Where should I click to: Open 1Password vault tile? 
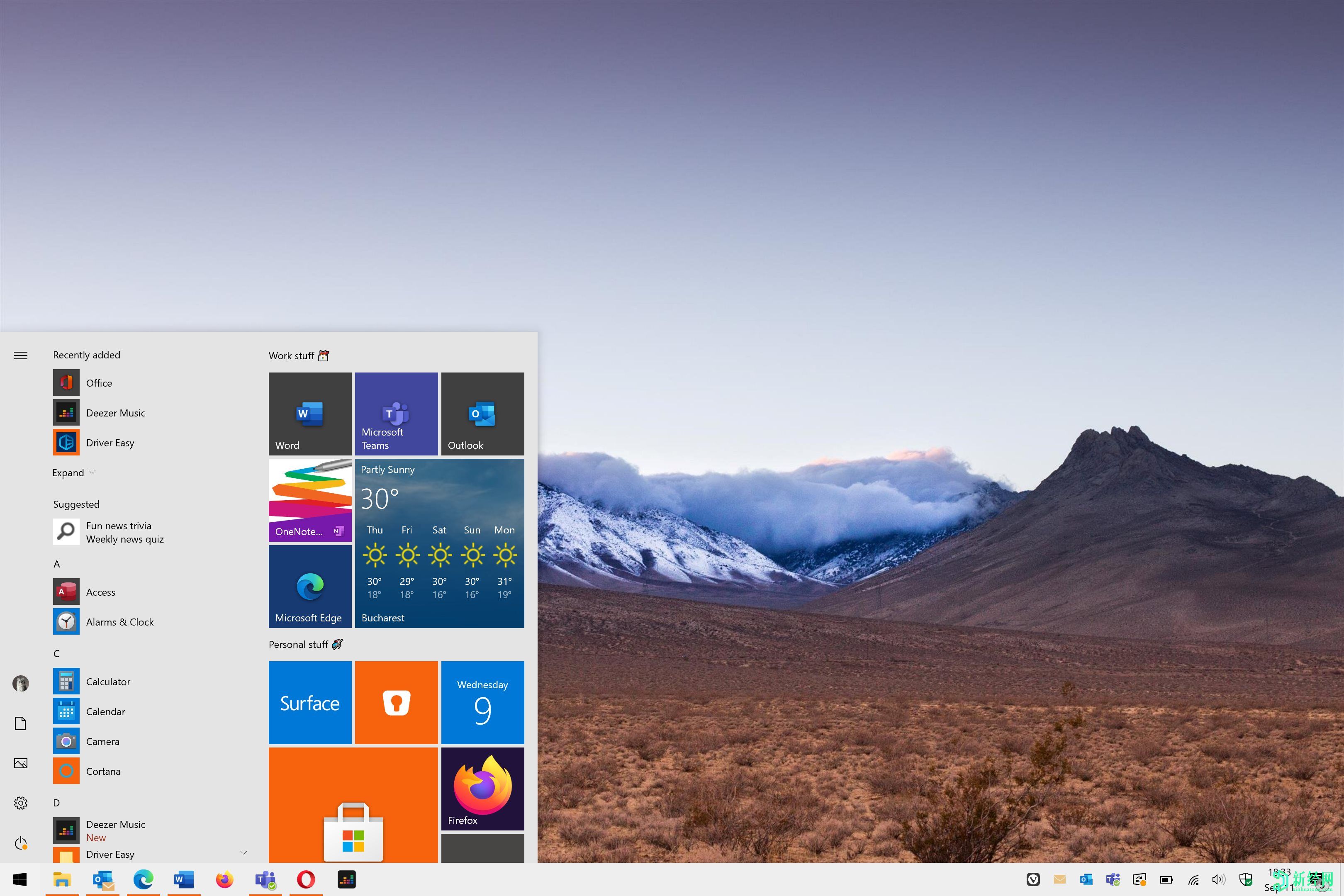(397, 702)
